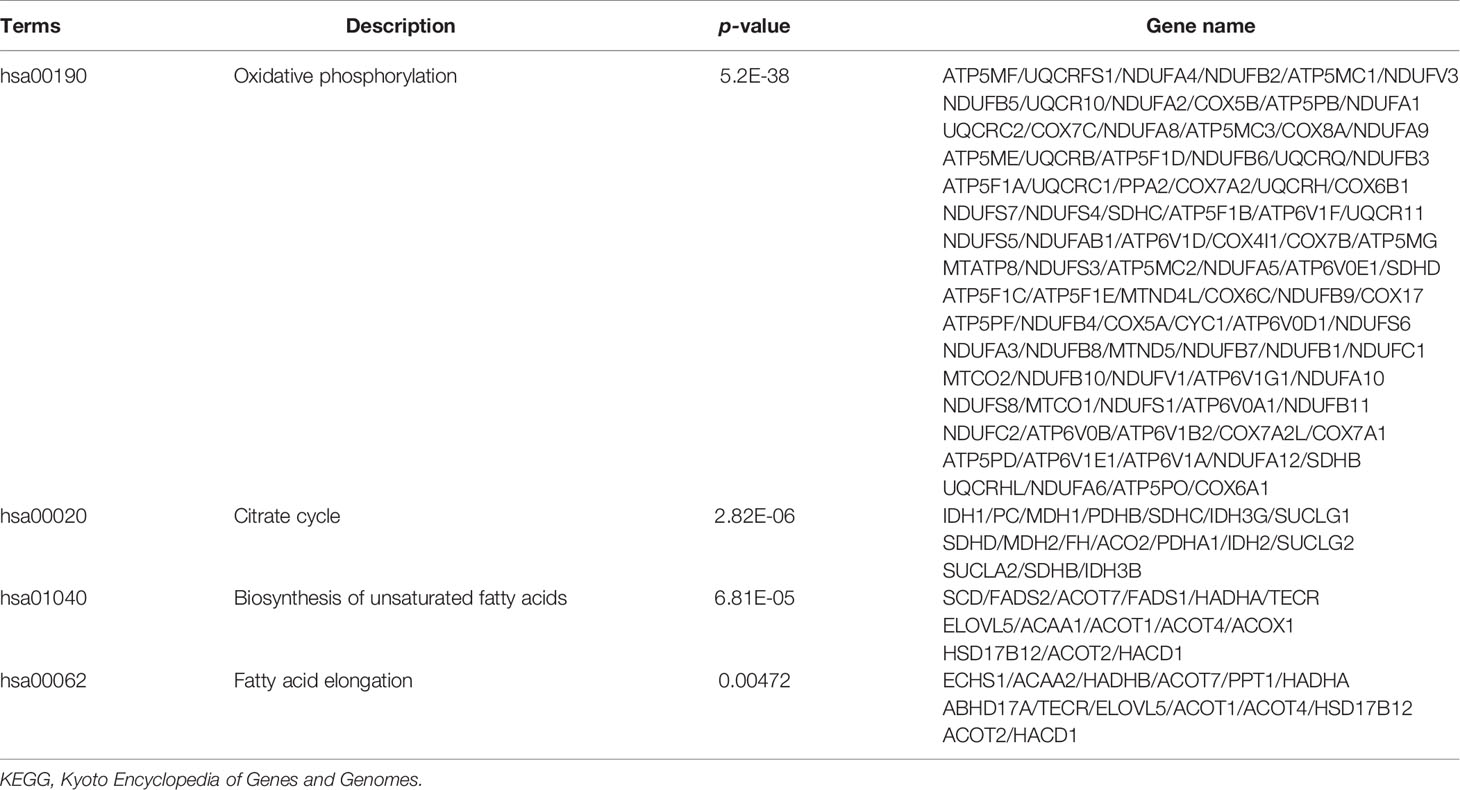Click the KEGG footnote text

tap(212, 779)
